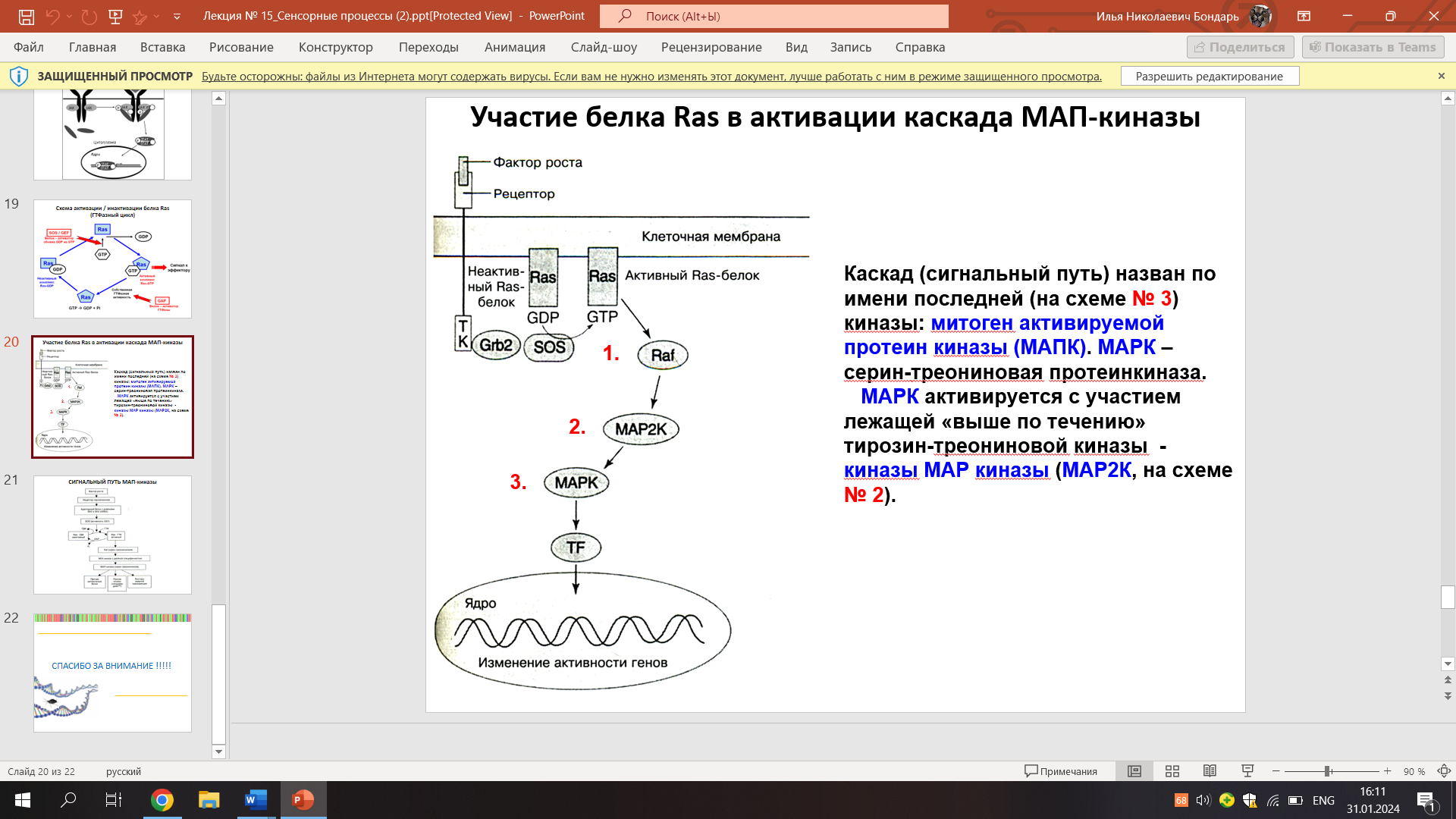Open Ribbon Display Options icon
Viewport: 1456px width, 819px height.
point(1304,16)
